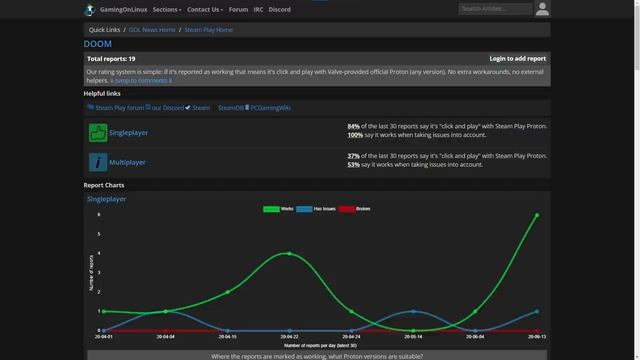640x360 pixels.
Task: Click the Singleplayer chart heading
Action: coord(107,199)
